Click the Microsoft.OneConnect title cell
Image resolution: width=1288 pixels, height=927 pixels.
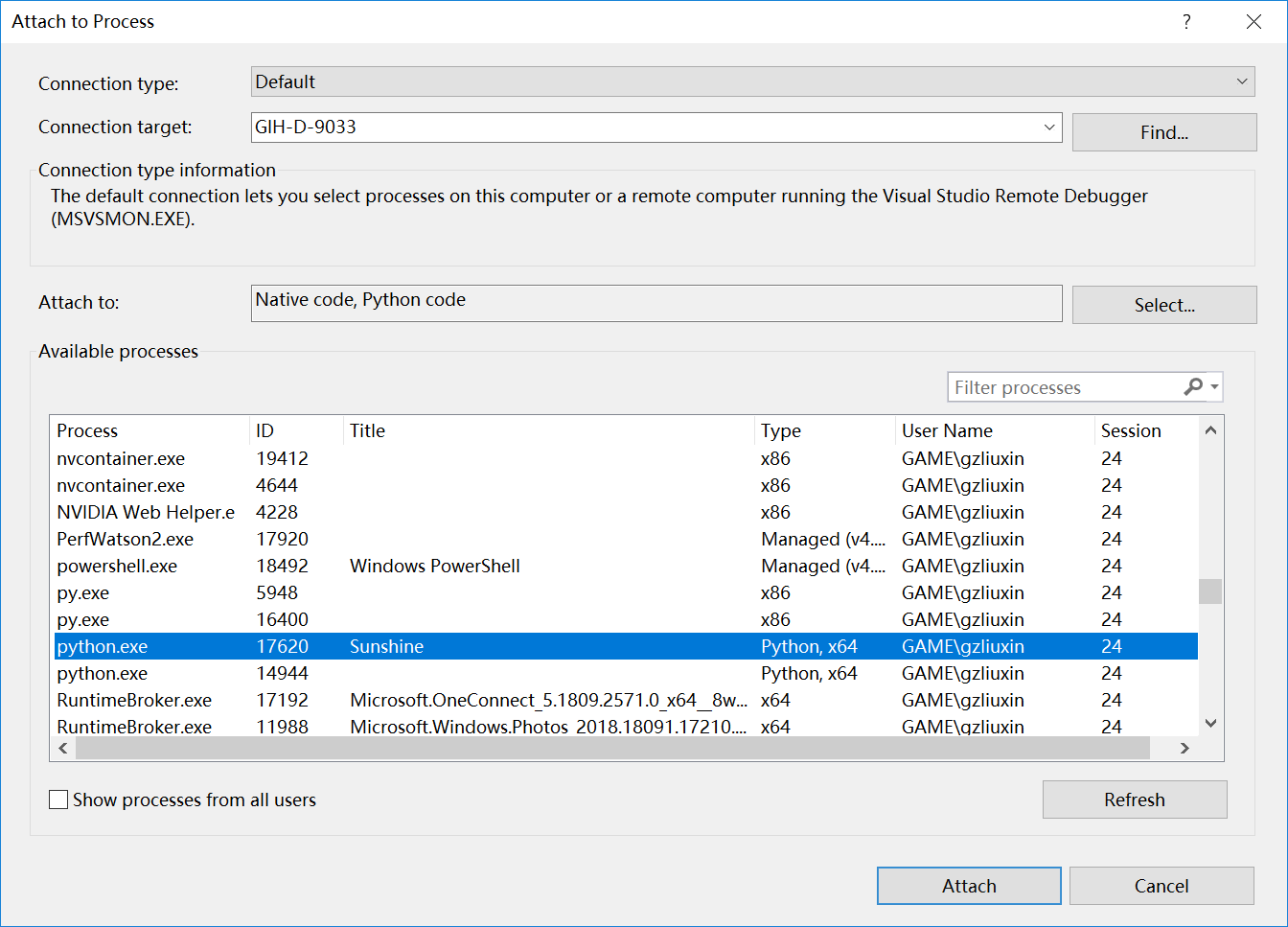click(548, 700)
